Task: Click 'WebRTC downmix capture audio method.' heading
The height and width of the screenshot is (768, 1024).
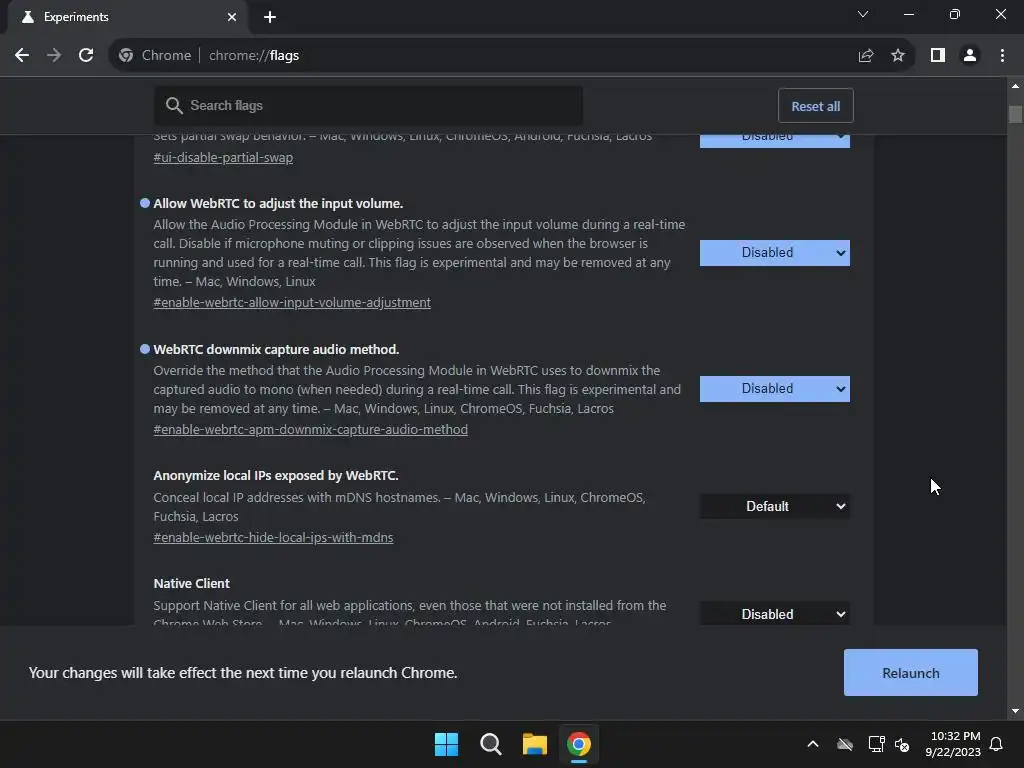Action: click(x=276, y=349)
